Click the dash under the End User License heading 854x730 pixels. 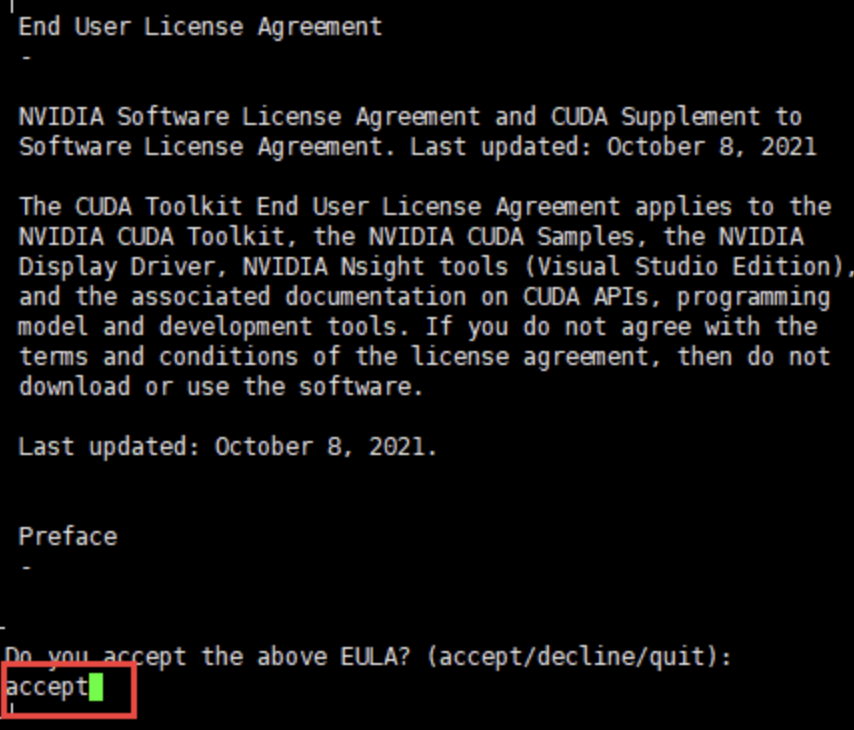tap(25, 57)
